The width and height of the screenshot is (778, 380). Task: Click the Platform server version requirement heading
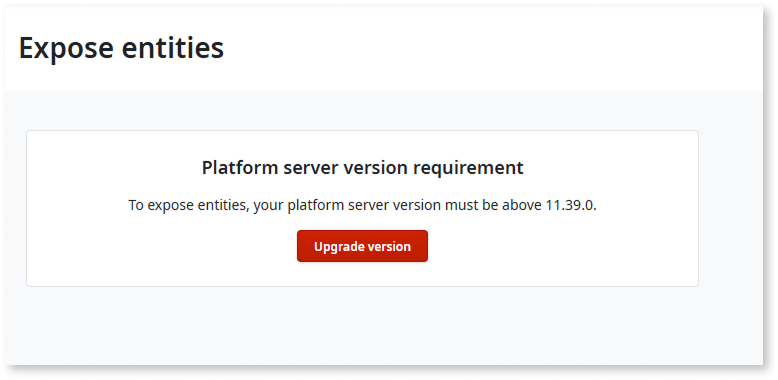pyautogui.click(x=362, y=168)
